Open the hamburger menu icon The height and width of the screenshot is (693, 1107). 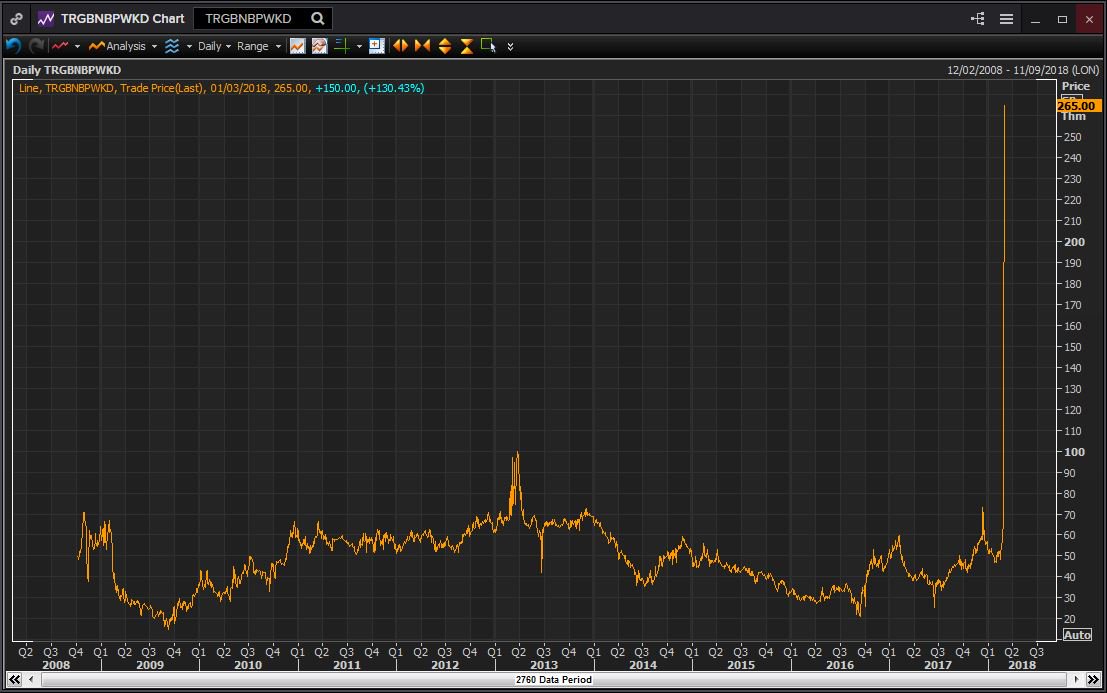[x=1006, y=19]
